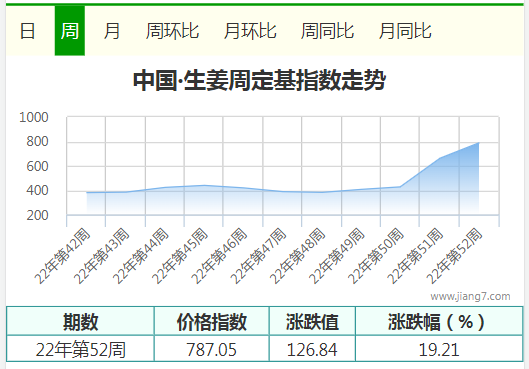The height and width of the screenshot is (369, 529).
Task: Click the price index value 787.05
Action: [212, 349]
